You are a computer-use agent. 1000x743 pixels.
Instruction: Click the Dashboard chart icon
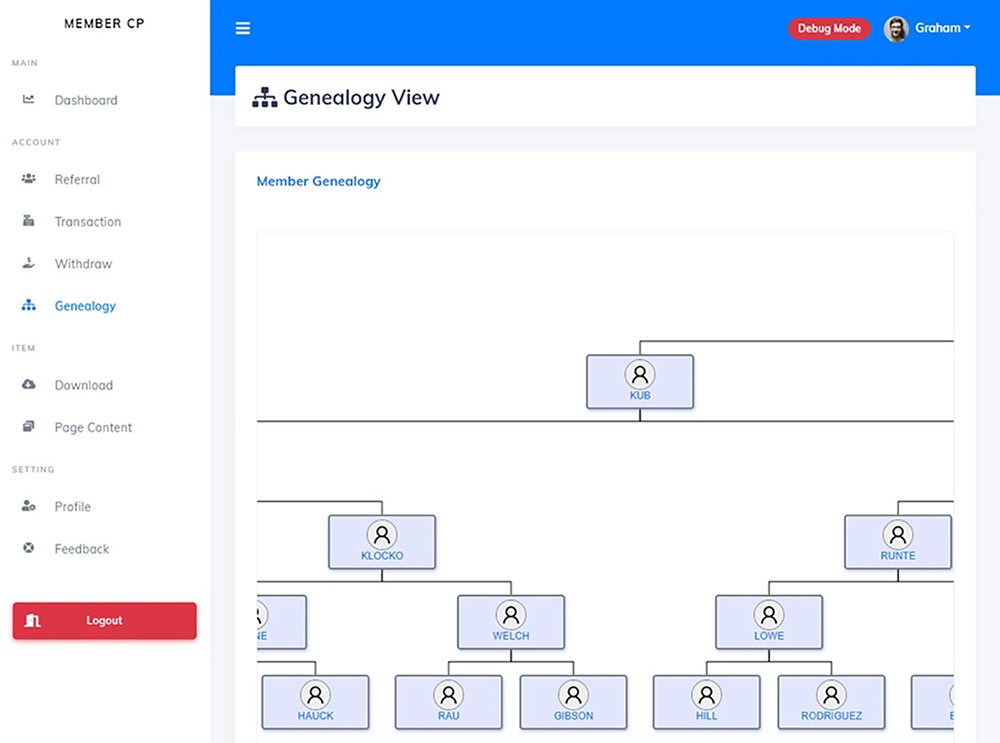point(29,100)
